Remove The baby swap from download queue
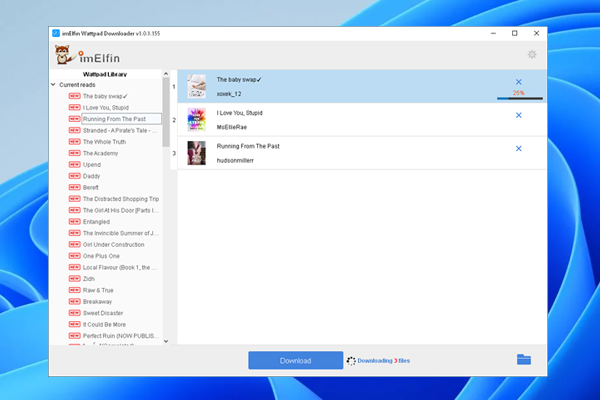This screenshot has width=600, height=400. coord(518,82)
